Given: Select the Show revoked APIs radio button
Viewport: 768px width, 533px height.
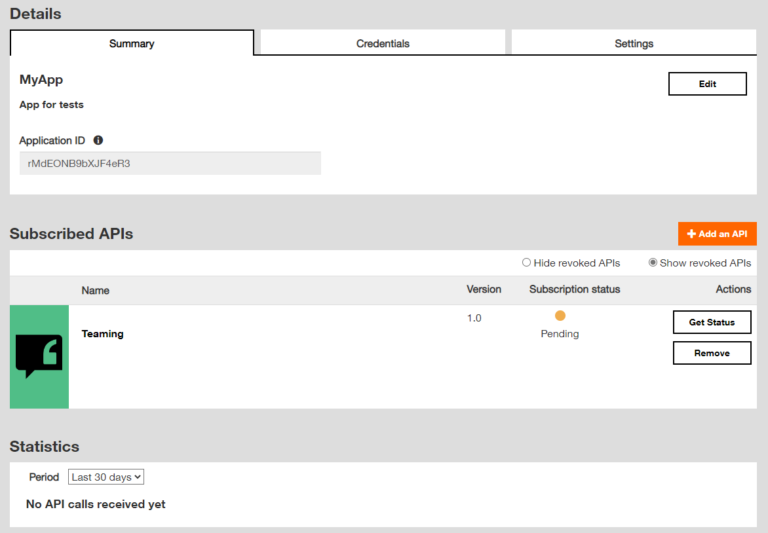Looking at the screenshot, I should click(653, 263).
